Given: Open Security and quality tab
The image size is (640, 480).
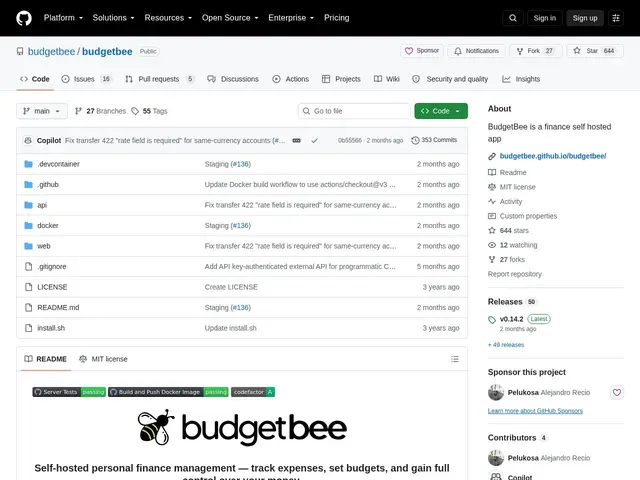Looking at the screenshot, I should tap(450, 79).
